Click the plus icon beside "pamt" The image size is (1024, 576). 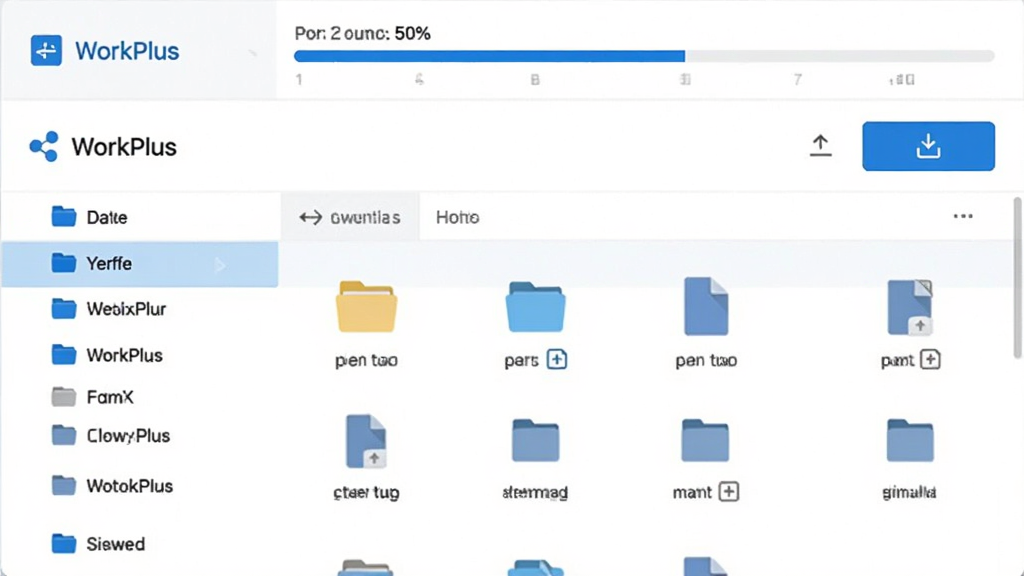[x=930, y=359]
